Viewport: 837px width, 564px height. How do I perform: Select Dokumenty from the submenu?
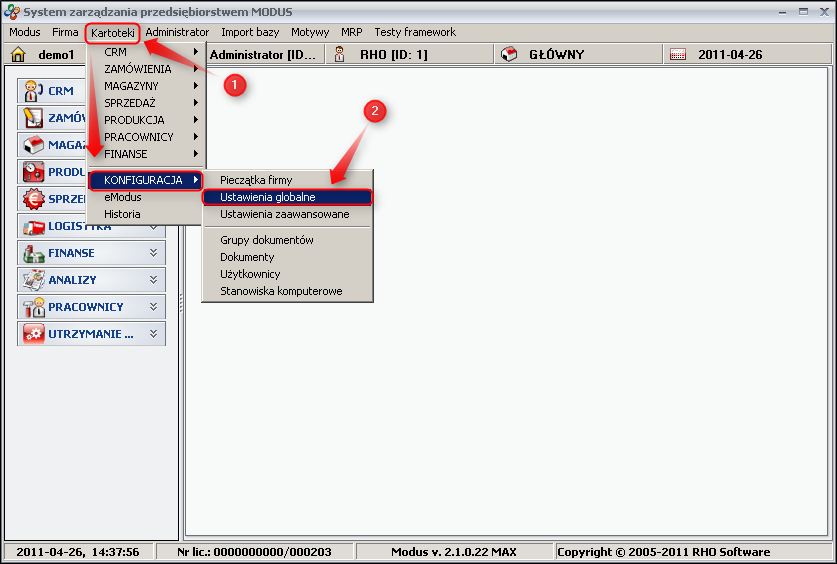click(x=287, y=257)
